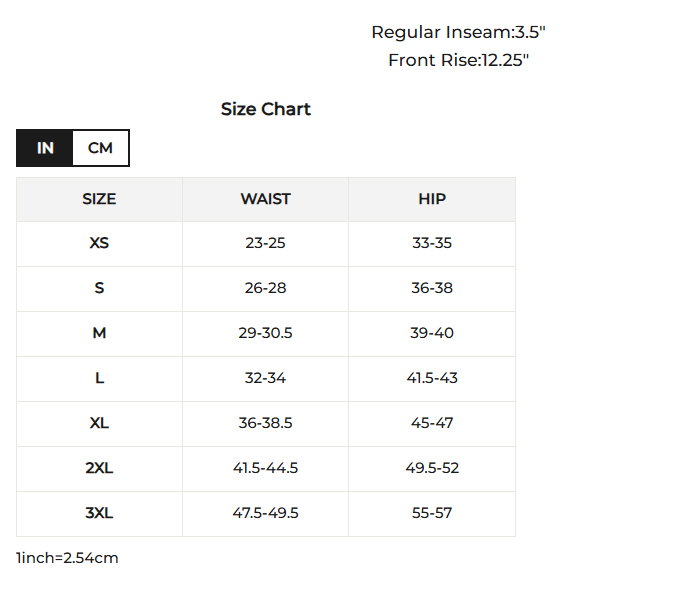Image resolution: width=689 pixels, height=593 pixels.
Task: Click the 36-38 hip measurement cell
Action: pyautogui.click(x=432, y=288)
